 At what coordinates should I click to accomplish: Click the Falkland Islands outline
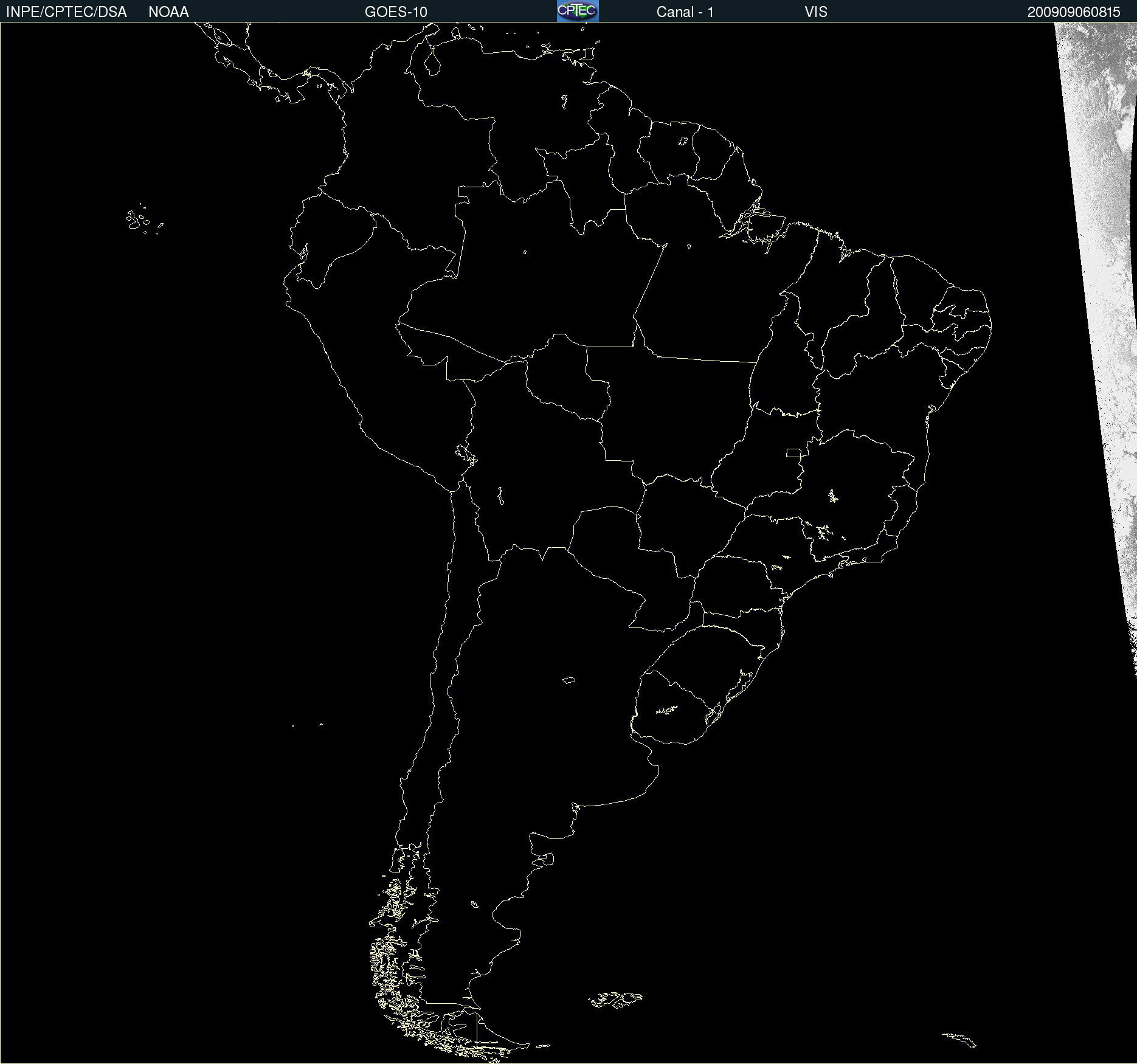(x=615, y=1000)
